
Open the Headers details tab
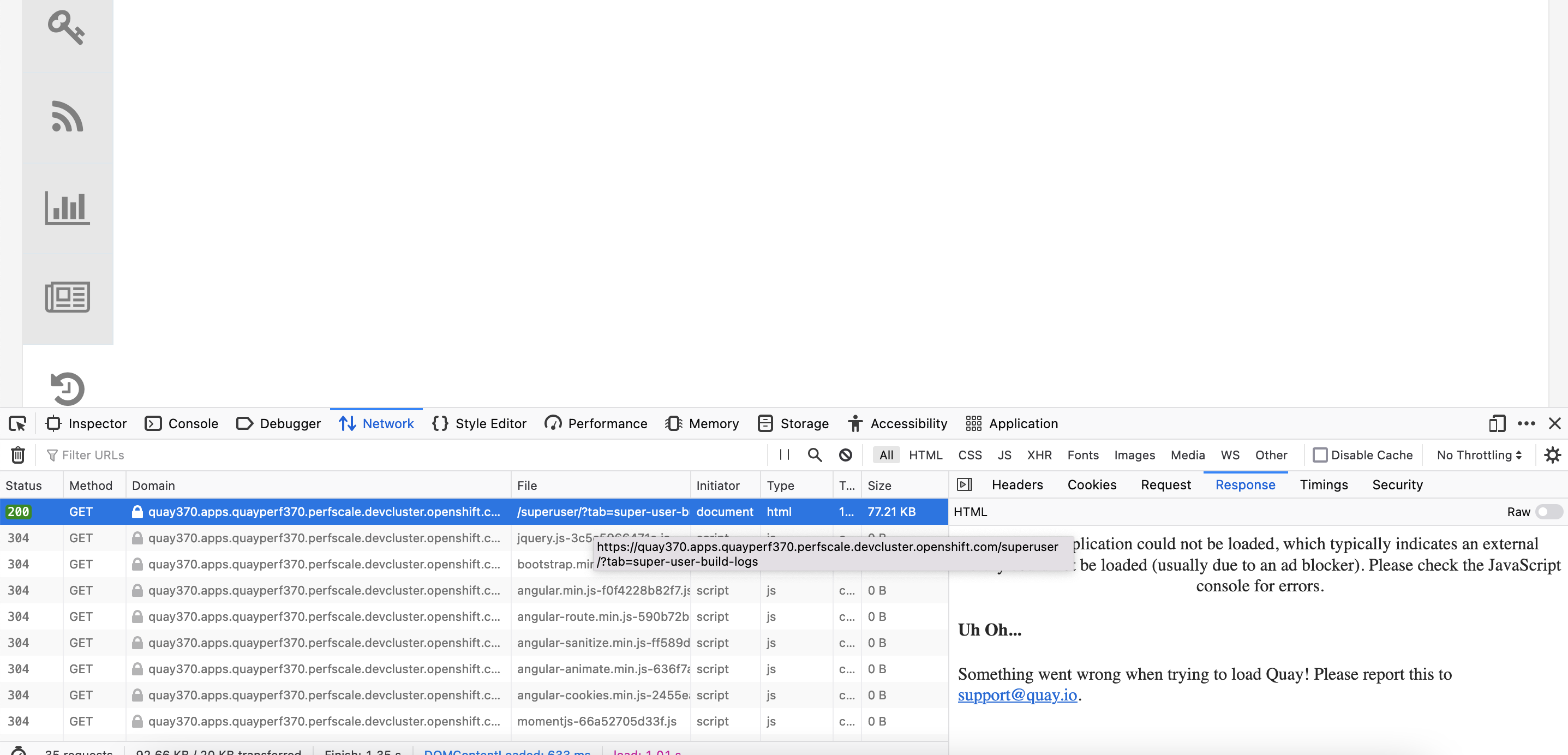1017,484
